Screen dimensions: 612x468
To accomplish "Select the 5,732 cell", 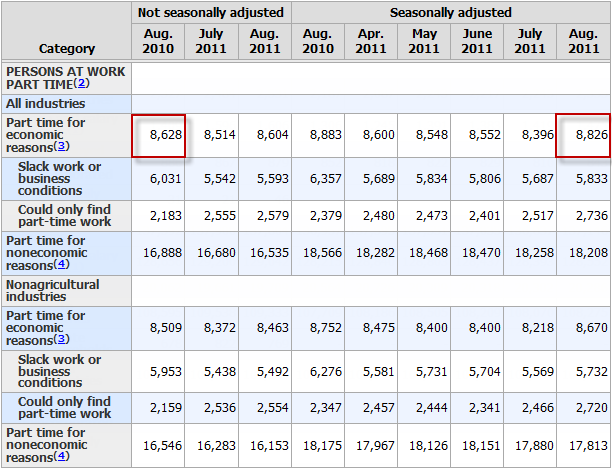I will tap(584, 372).
